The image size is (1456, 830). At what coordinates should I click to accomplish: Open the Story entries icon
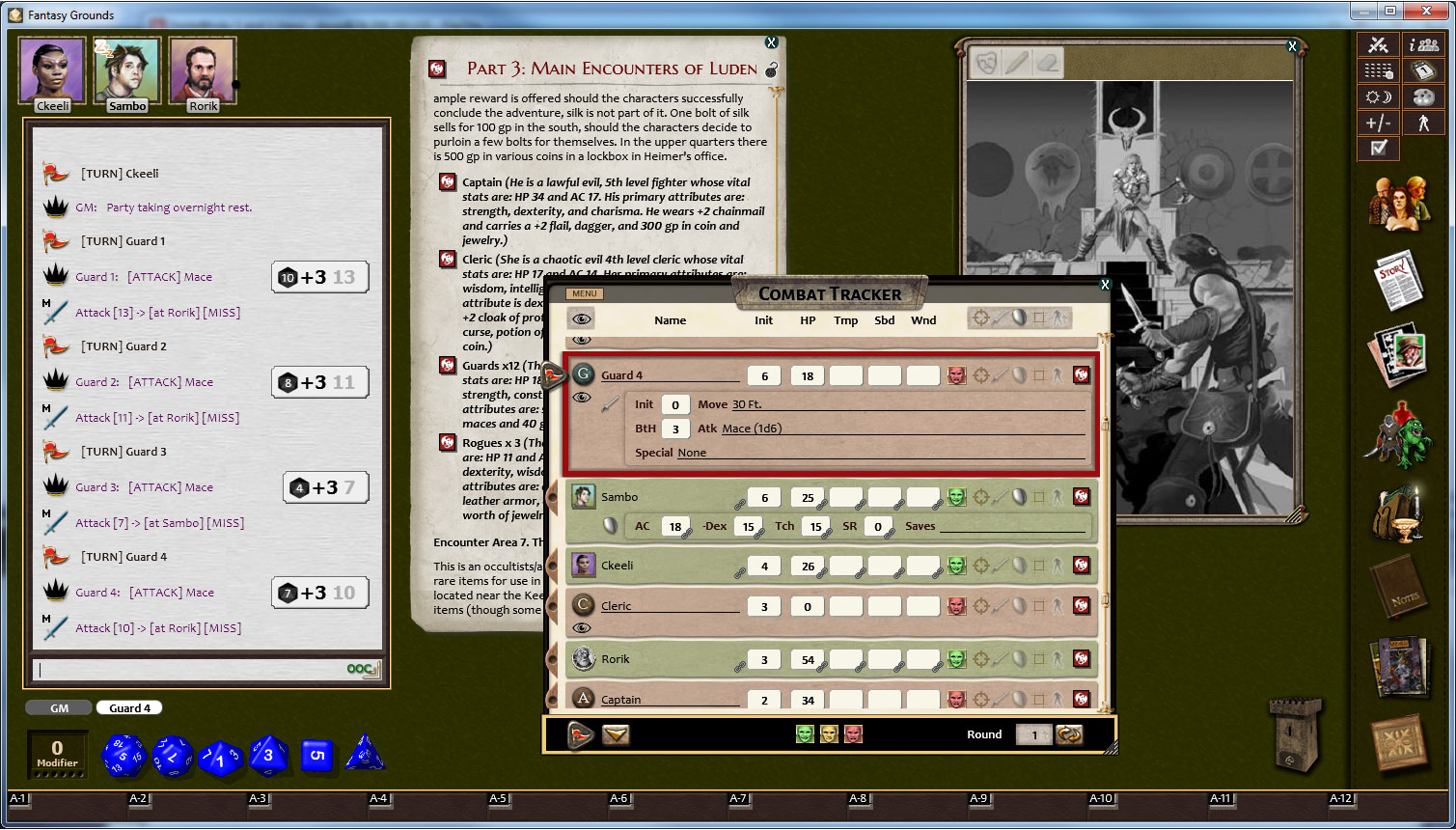coord(1398,279)
